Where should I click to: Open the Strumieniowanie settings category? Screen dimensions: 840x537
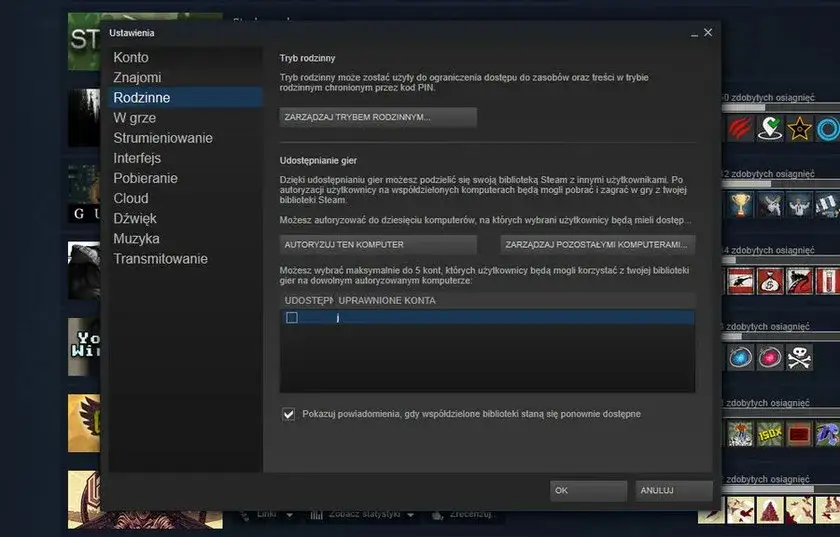(x=163, y=138)
